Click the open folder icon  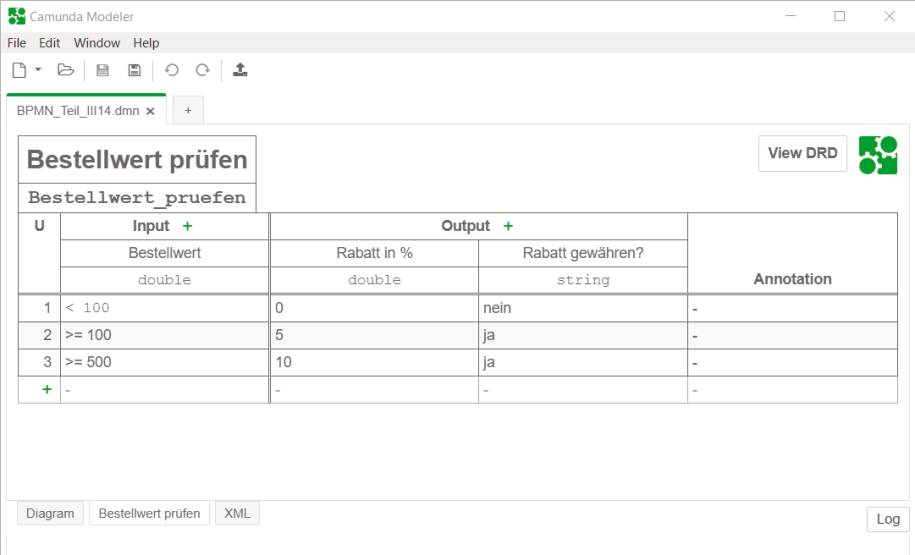(65, 70)
